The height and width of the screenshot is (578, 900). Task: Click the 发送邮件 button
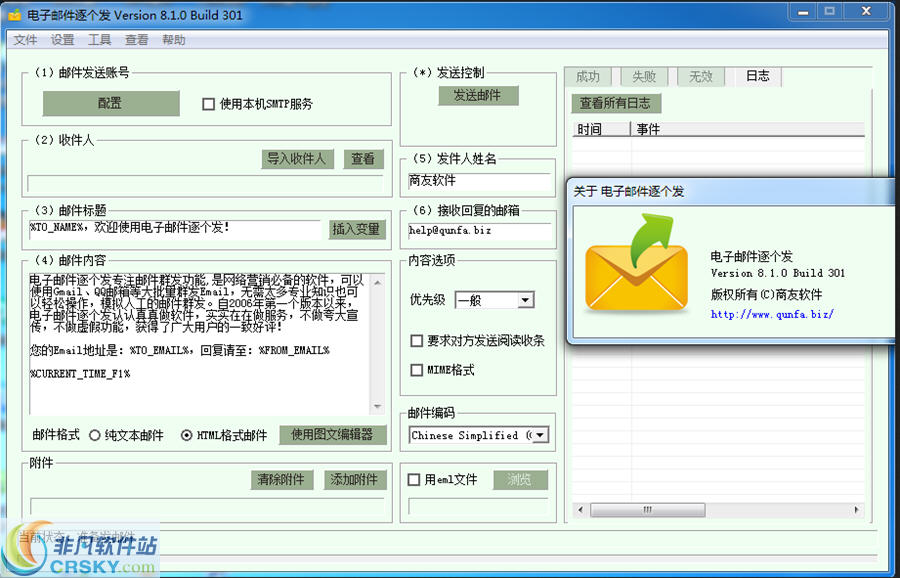(478, 95)
